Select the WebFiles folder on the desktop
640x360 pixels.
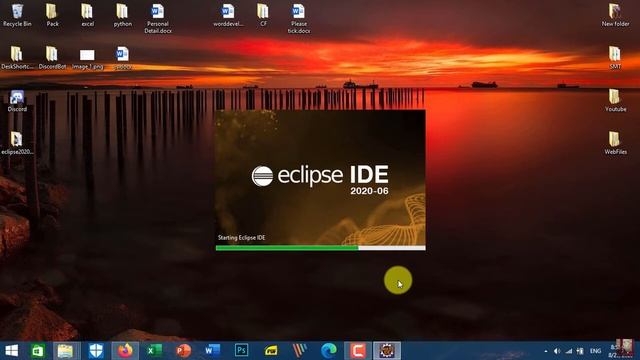[615, 143]
